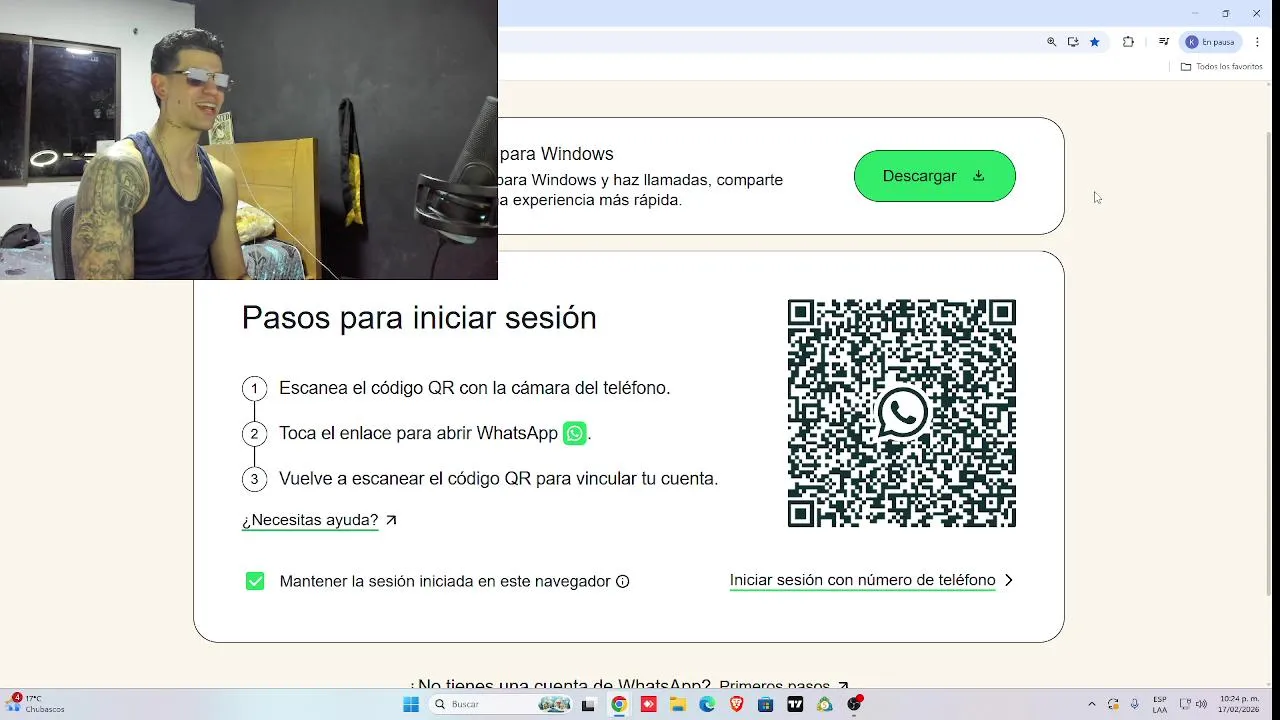Click text 'Vuelve a escanear el código QR'

tap(498, 479)
